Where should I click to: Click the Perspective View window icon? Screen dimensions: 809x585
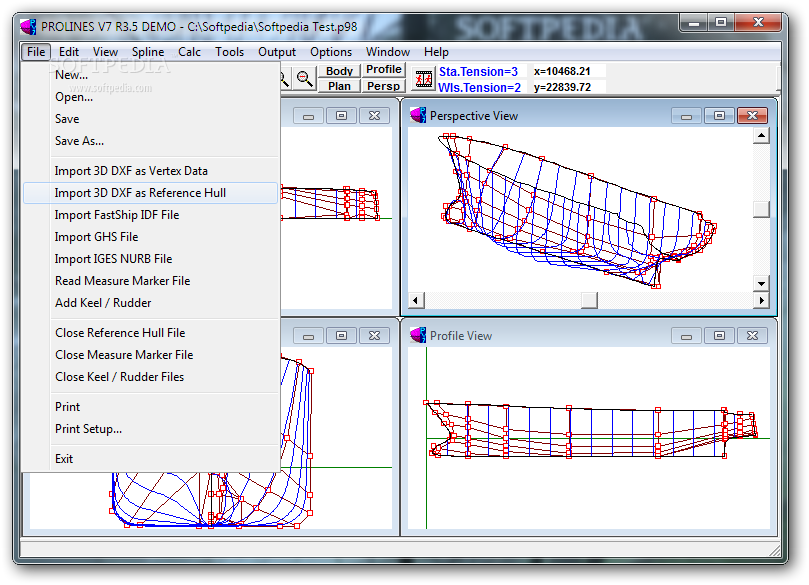point(418,115)
